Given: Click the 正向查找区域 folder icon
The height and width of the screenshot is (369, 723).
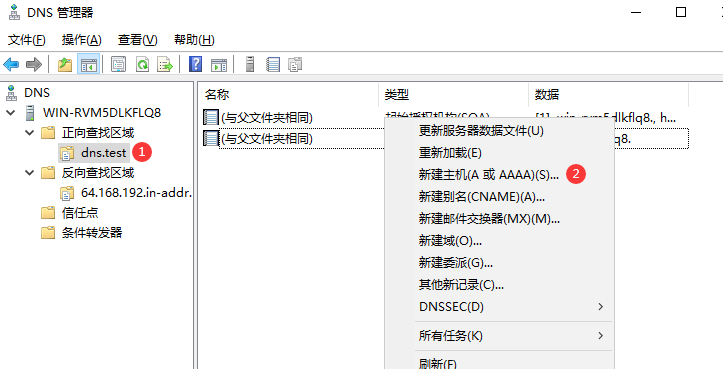Looking at the screenshot, I should coord(48,133).
